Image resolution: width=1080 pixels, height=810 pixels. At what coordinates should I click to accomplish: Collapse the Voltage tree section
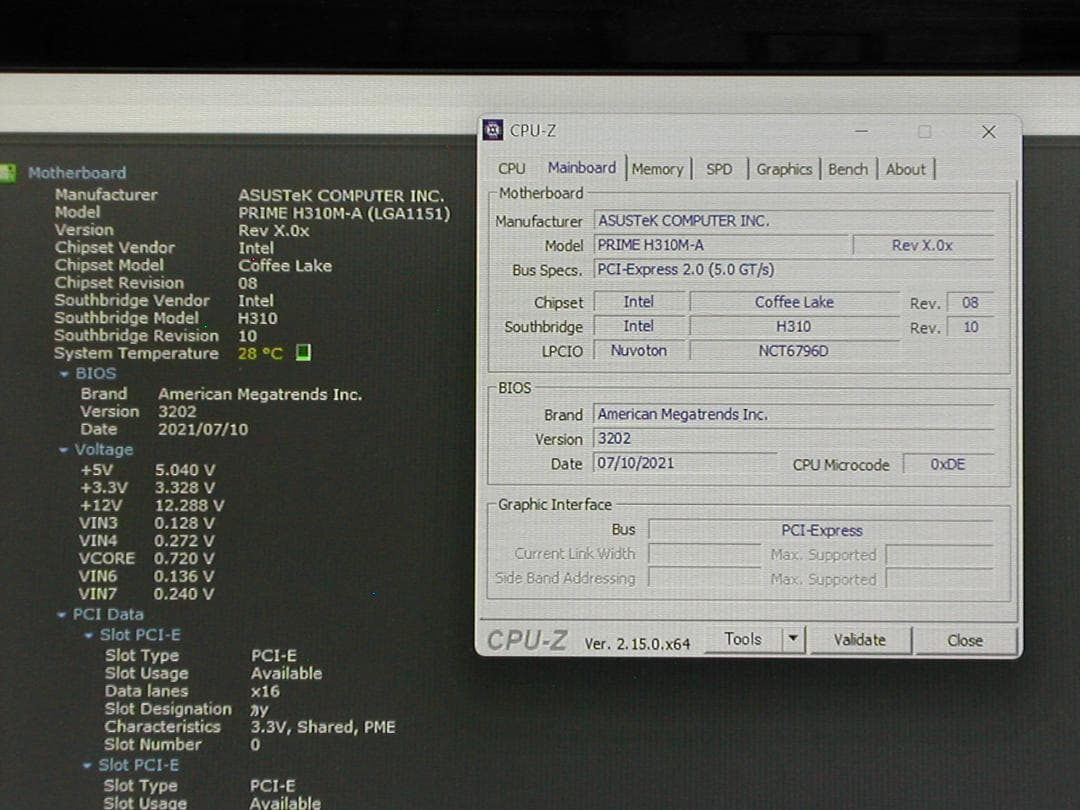65,449
